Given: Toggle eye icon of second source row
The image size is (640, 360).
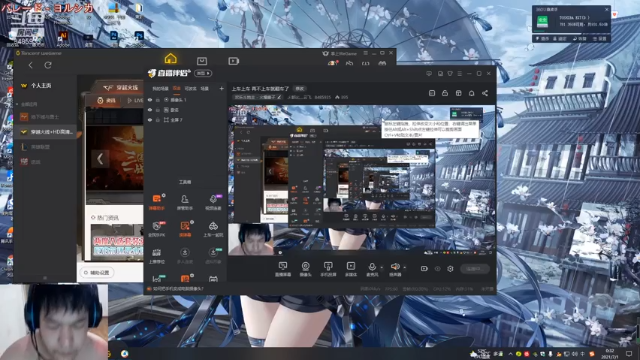Looking at the screenshot, I should tap(150, 110).
